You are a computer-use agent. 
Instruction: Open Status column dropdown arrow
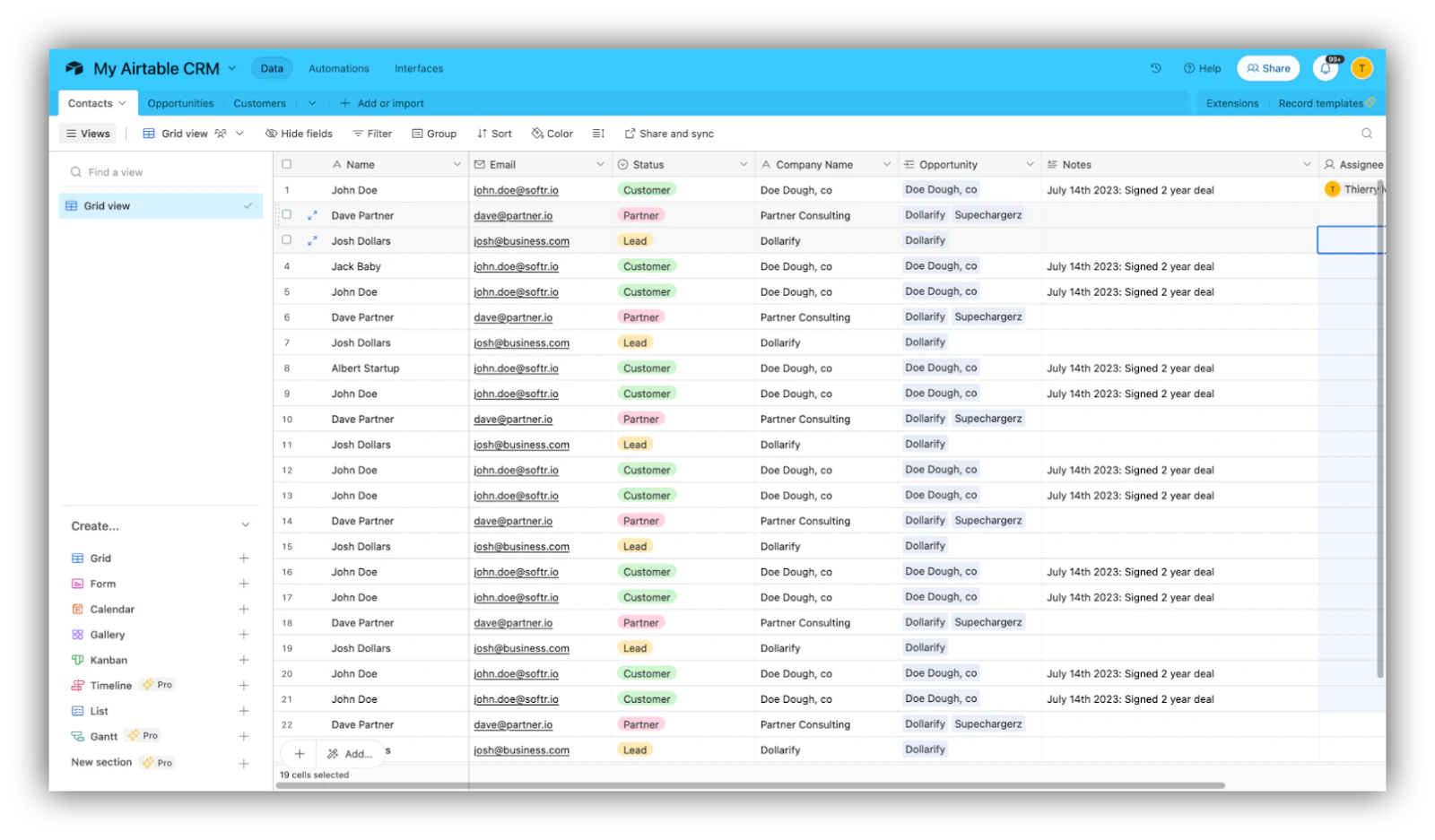pos(744,164)
